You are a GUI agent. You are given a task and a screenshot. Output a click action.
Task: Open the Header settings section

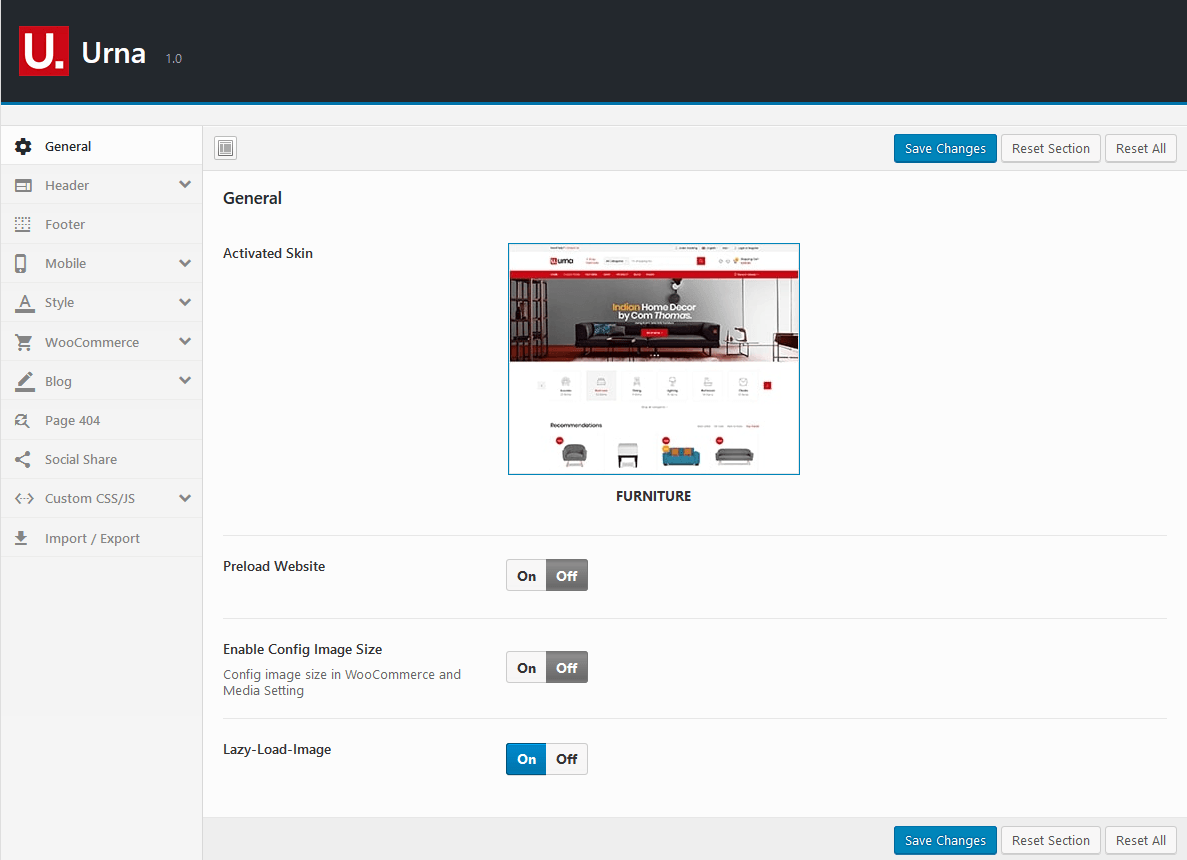[x=101, y=185]
